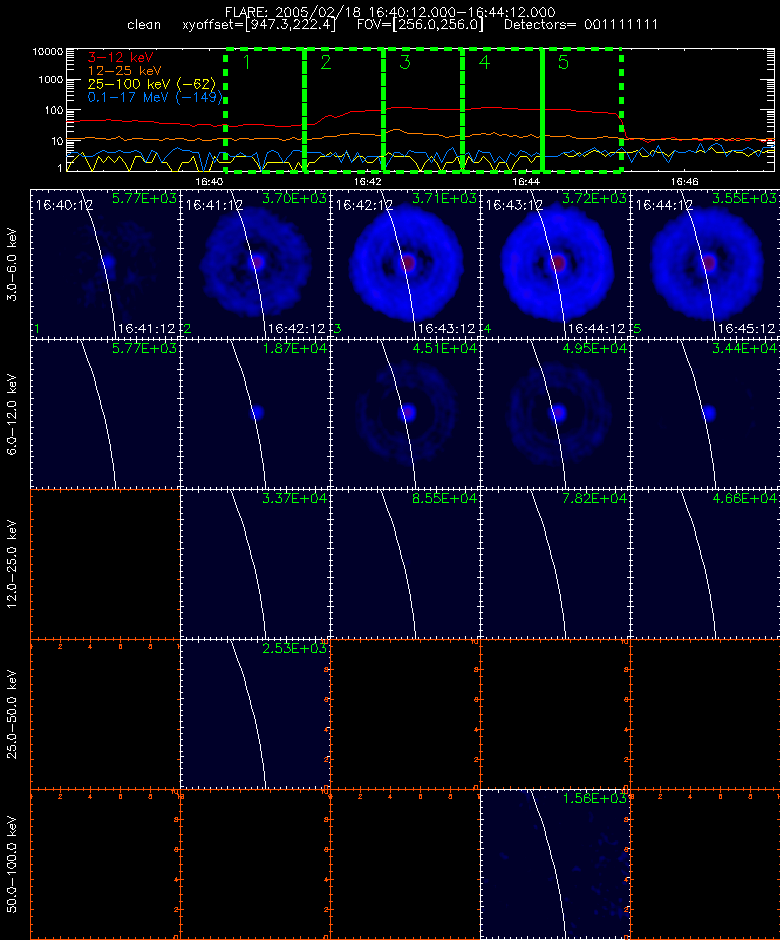This screenshot has width=780, height=940.
Task: Select interval 2 box in the light curve
Action: tap(344, 111)
